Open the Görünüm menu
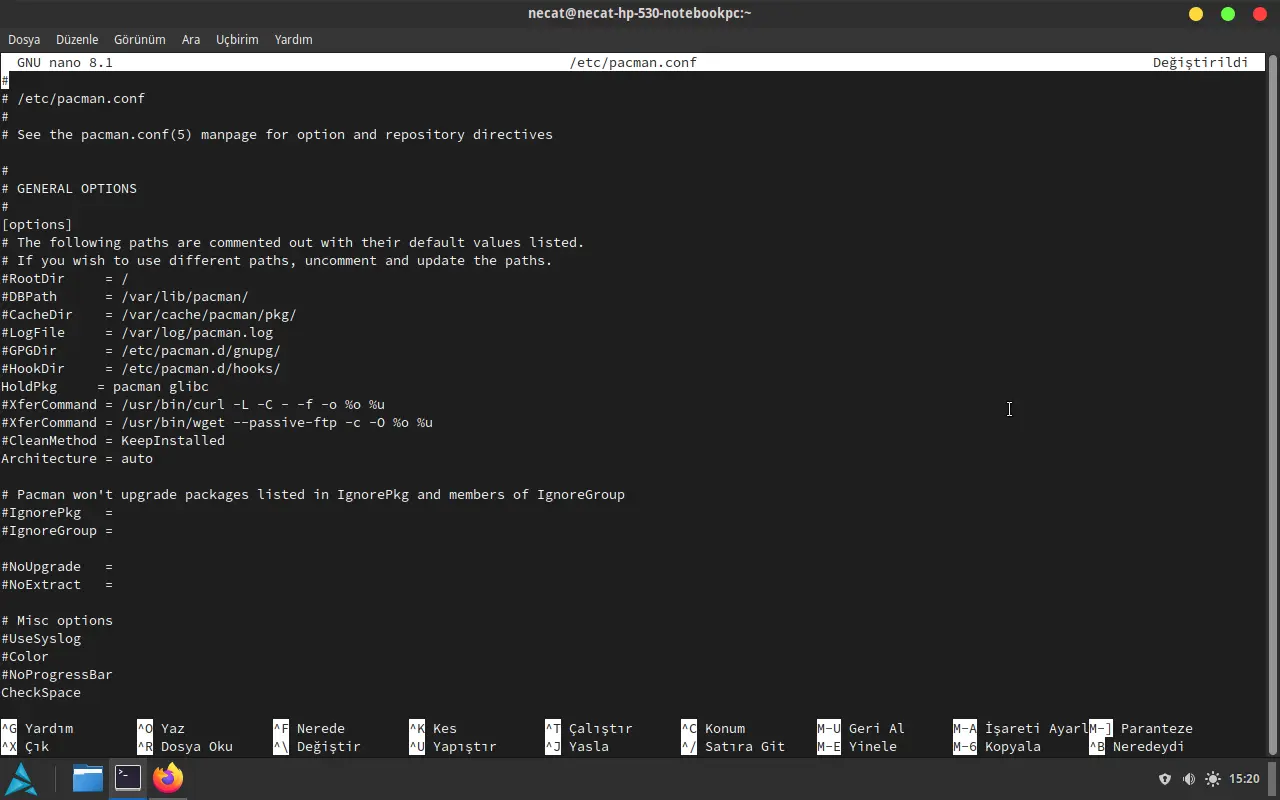The width and height of the screenshot is (1280, 800). click(x=140, y=39)
